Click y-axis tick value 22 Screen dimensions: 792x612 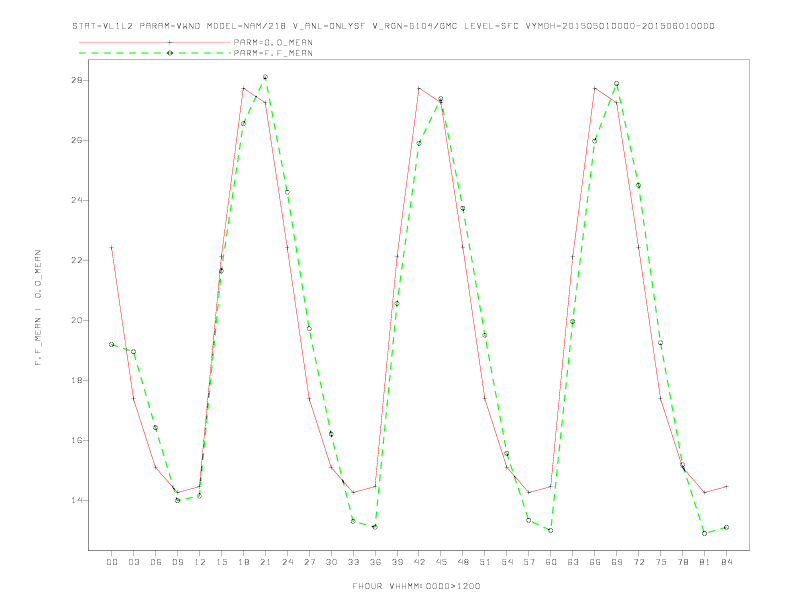point(77,261)
